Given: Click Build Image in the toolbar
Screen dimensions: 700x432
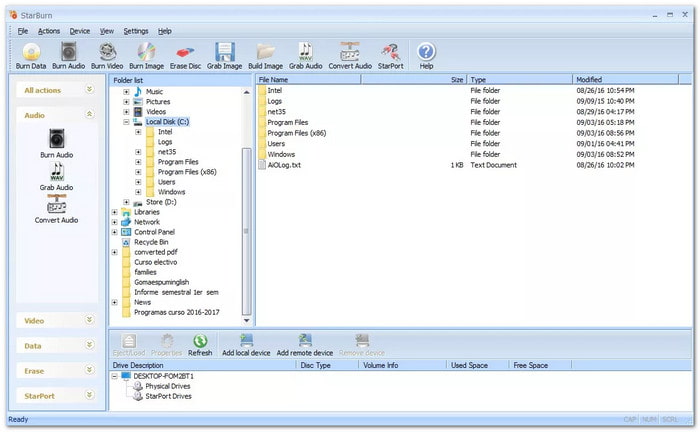Looking at the screenshot, I should (266, 56).
